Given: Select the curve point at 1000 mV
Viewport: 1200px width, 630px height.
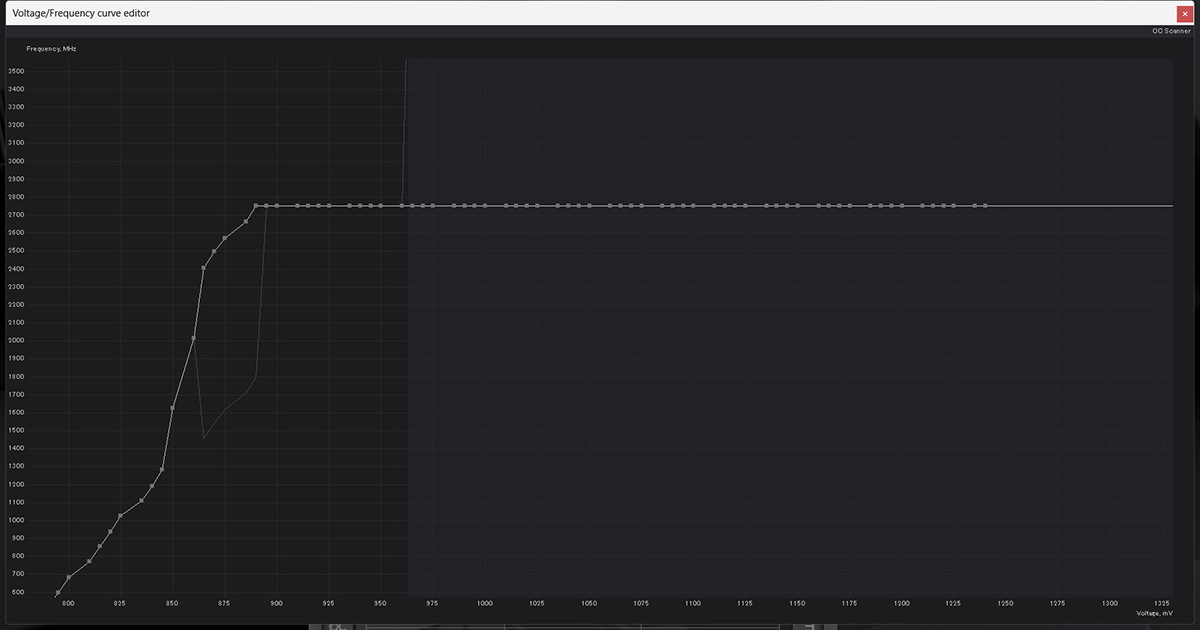Looking at the screenshot, I should (485, 206).
